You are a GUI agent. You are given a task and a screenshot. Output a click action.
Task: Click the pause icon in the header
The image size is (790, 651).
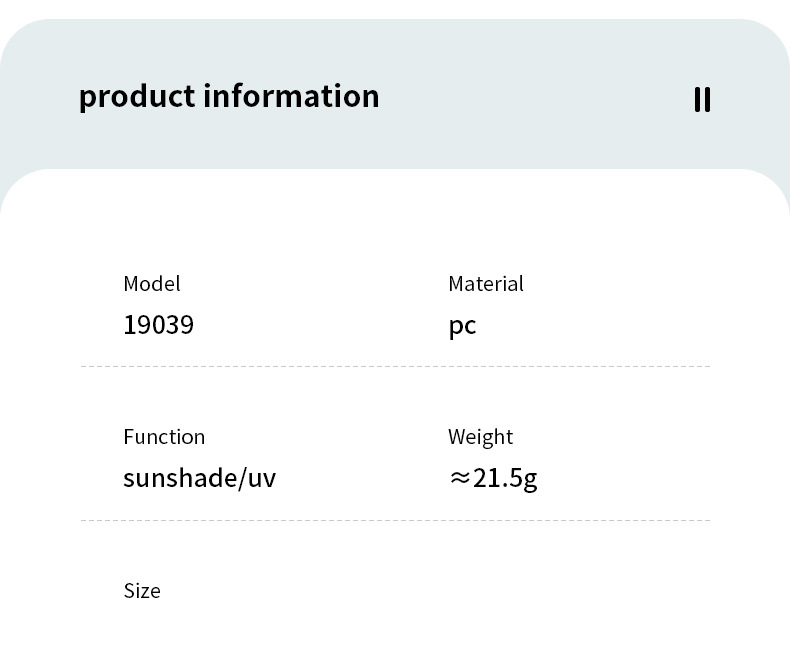702,99
